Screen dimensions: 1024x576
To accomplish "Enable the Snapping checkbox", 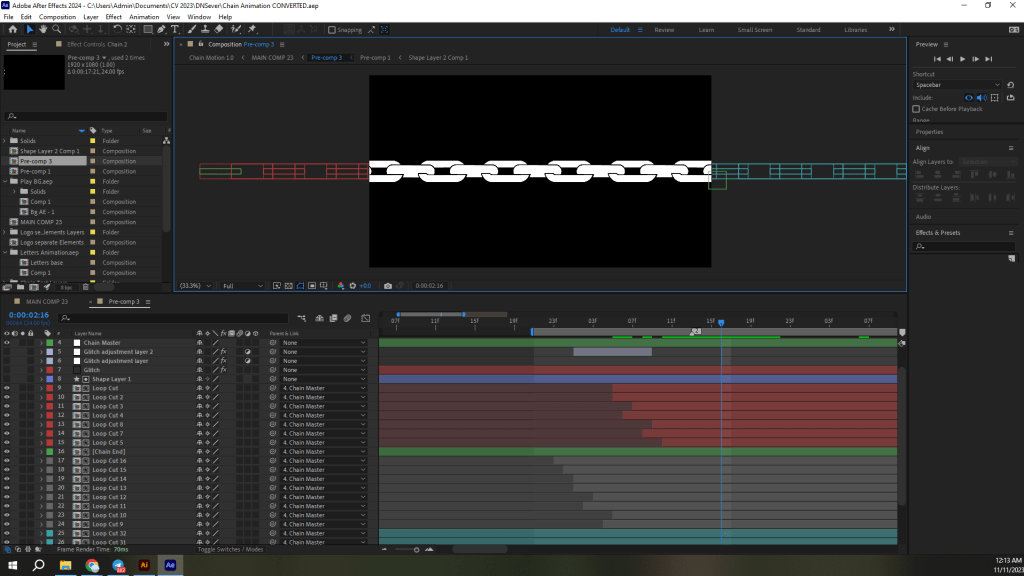I will point(332,30).
